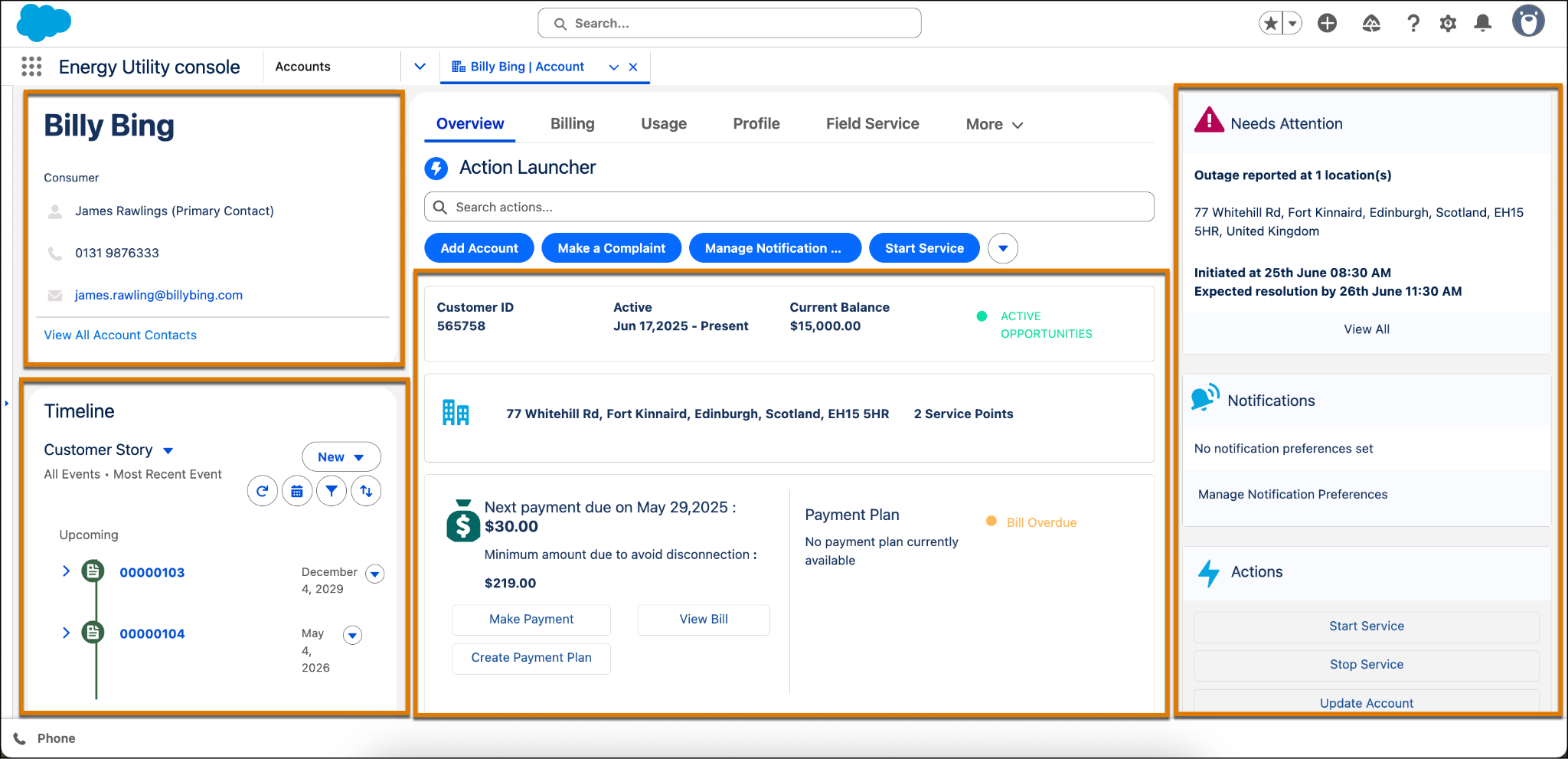Image resolution: width=1568 pixels, height=759 pixels.
Task: Click the dollar money bag icon
Action: [x=462, y=521]
